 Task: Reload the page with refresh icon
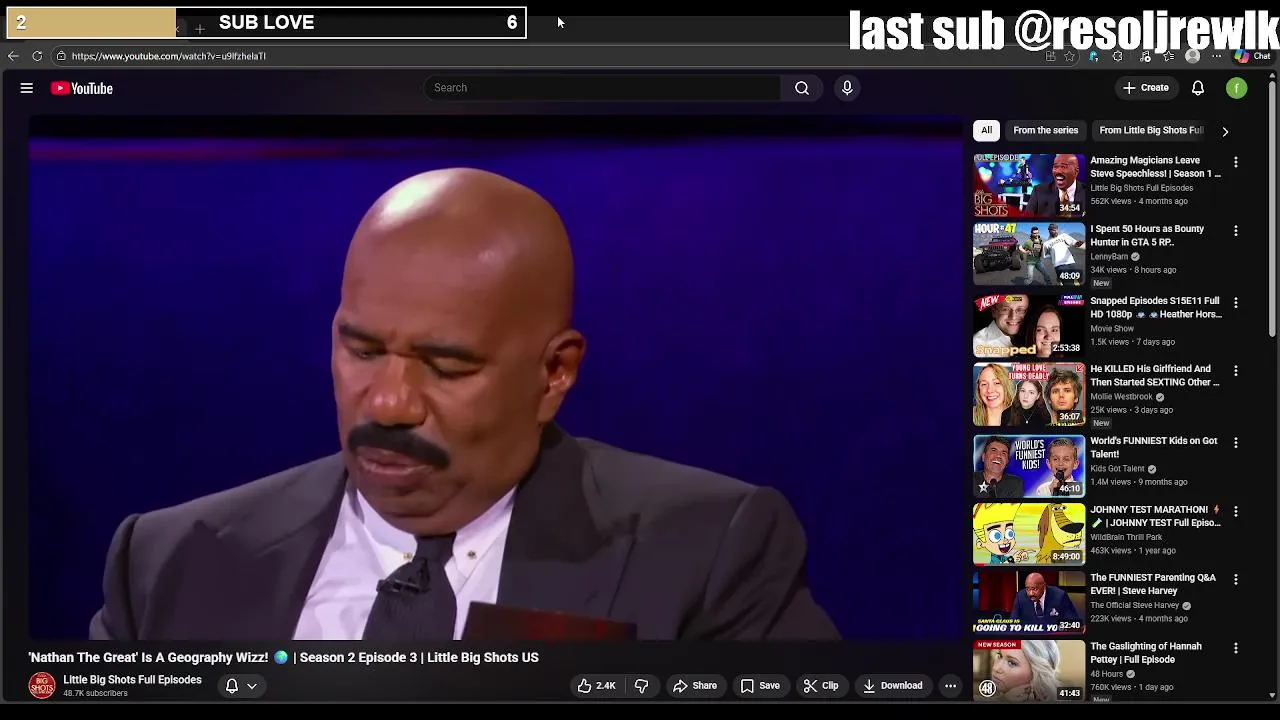click(x=37, y=56)
